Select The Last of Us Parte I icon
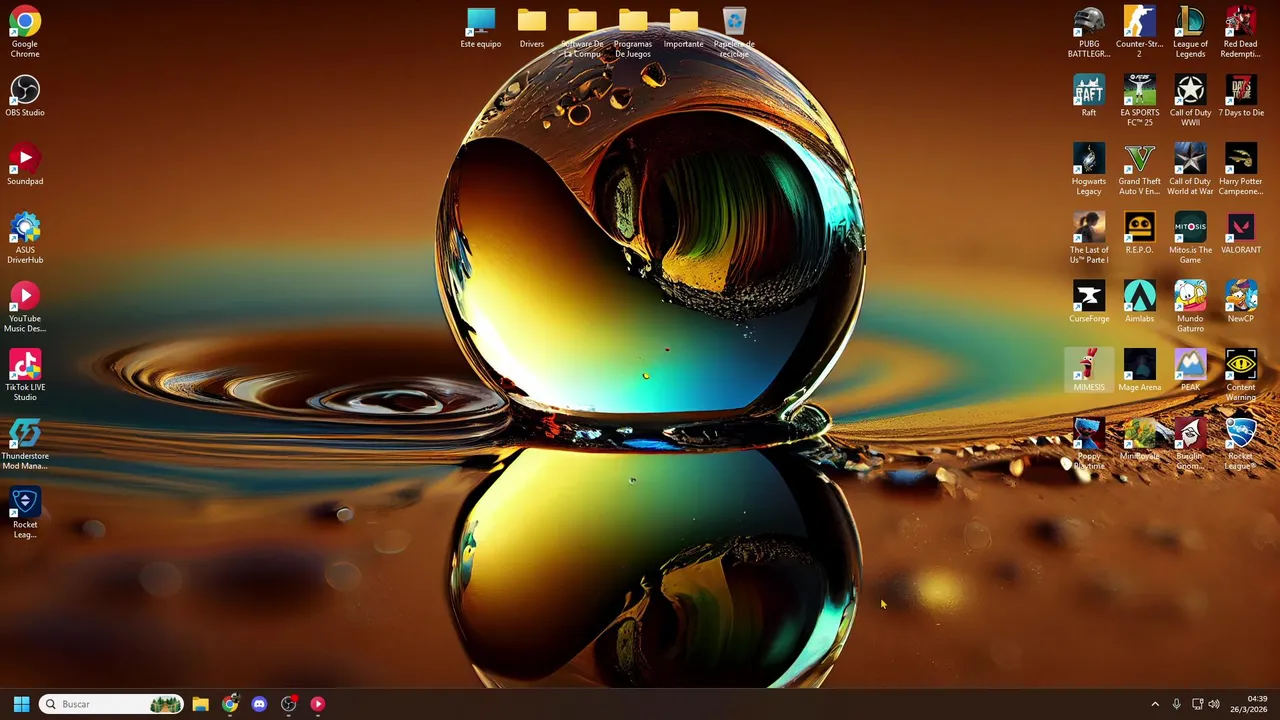Image resolution: width=1280 pixels, height=720 pixels. (x=1089, y=238)
